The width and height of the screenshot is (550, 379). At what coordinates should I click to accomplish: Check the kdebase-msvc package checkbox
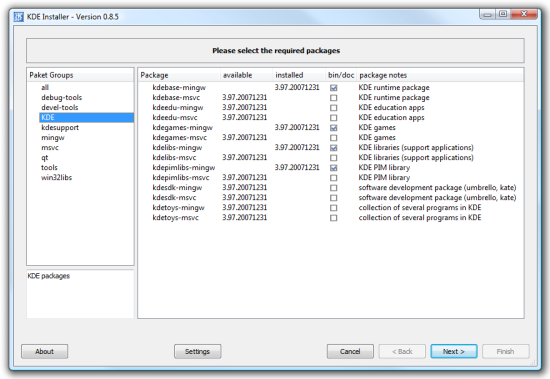(334, 98)
